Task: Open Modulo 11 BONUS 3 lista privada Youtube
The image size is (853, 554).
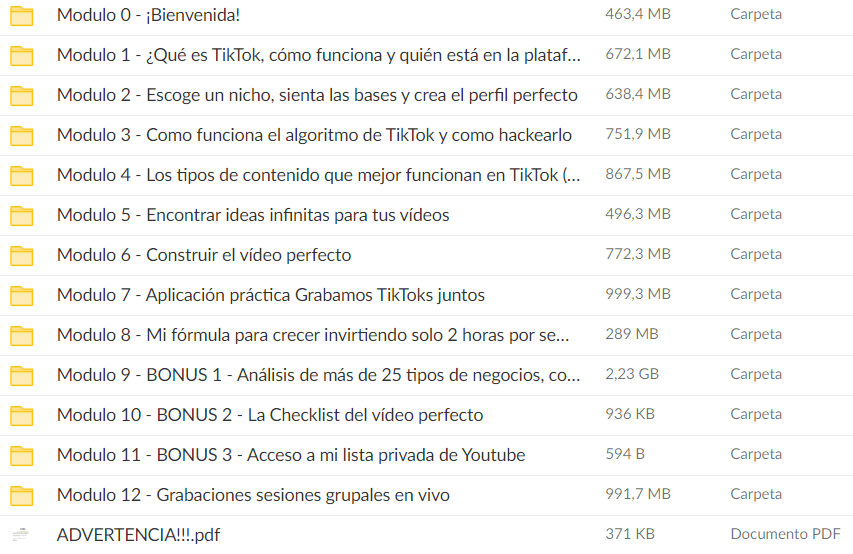Action: (291, 455)
